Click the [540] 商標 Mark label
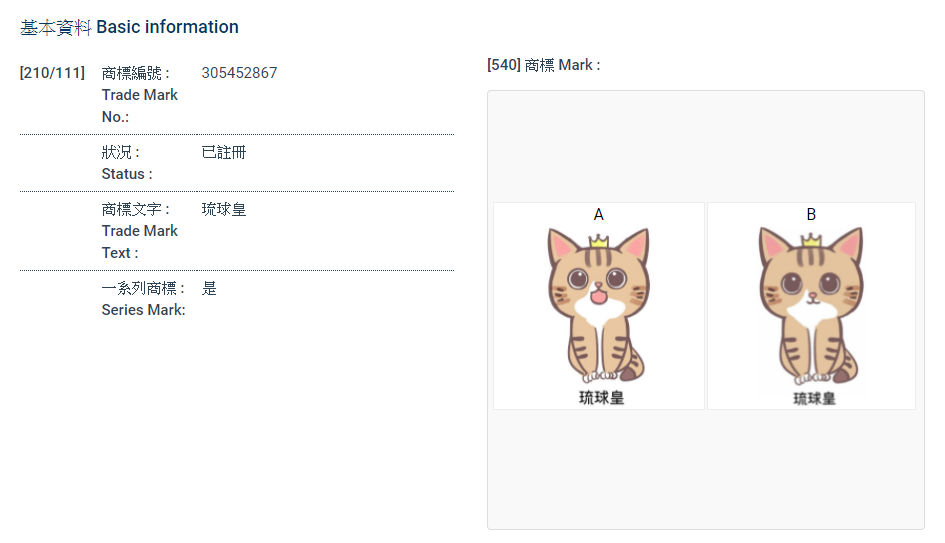 543,65
